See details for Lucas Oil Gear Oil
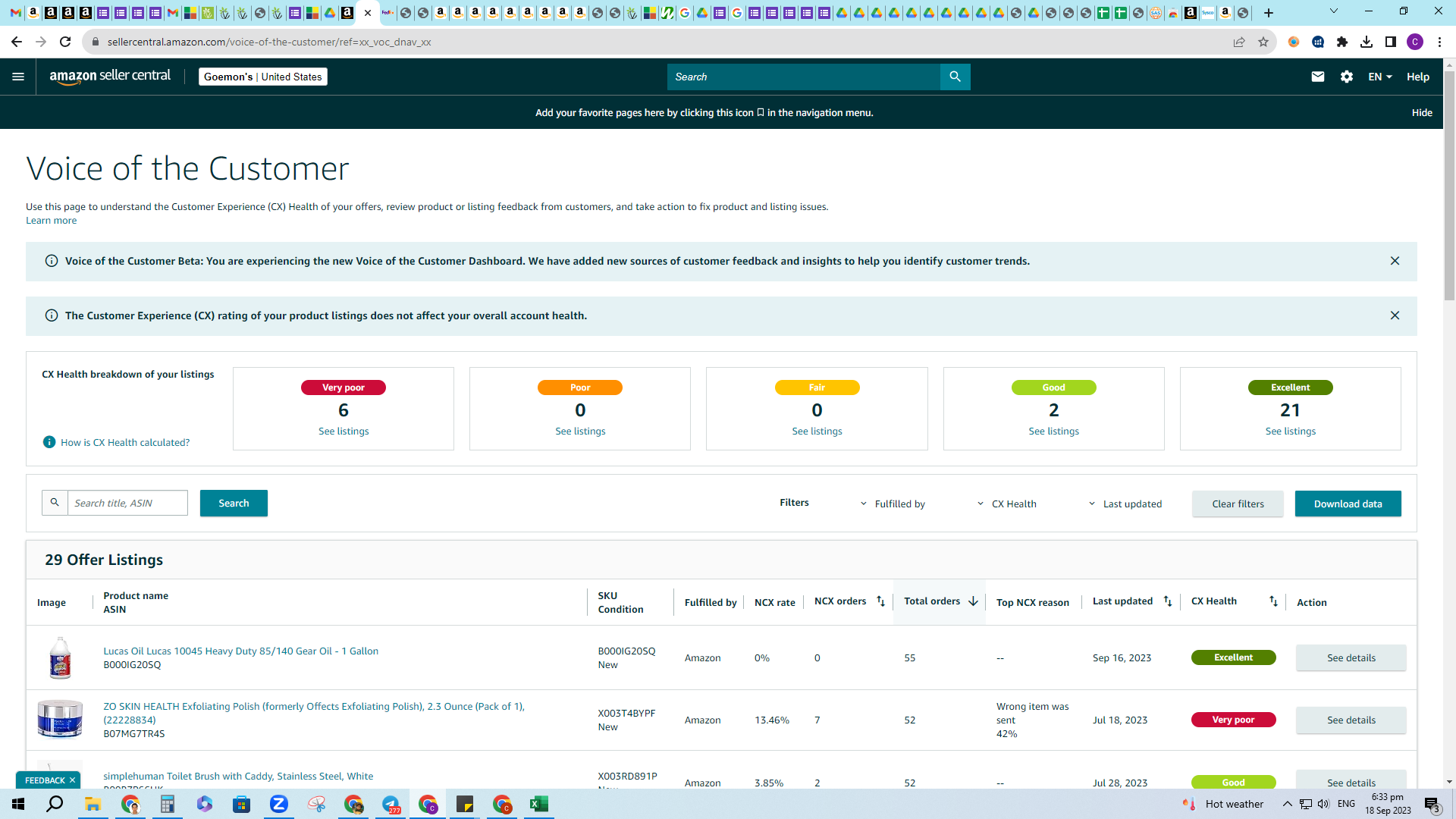The width and height of the screenshot is (1456, 819). [1351, 658]
